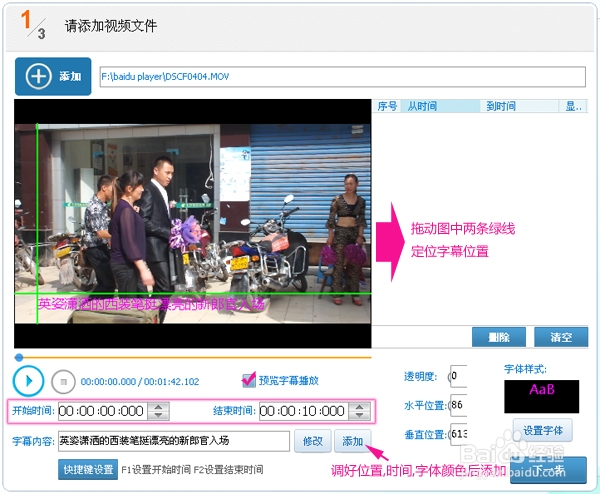
Task: Open 快捷键设置 shortcut settings
Action: tap(88, 469)
